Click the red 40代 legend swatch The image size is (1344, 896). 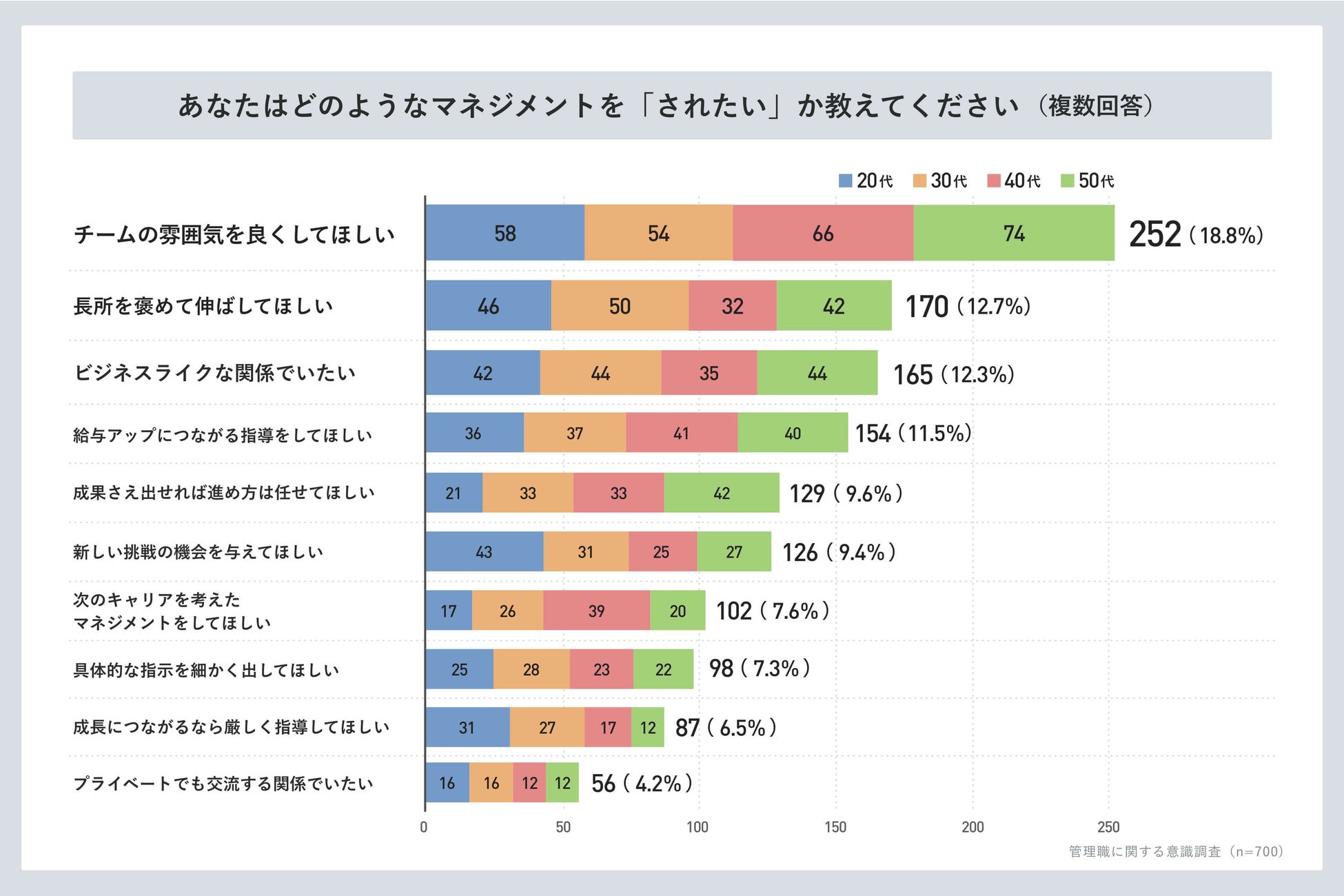(x=993, y=181)
